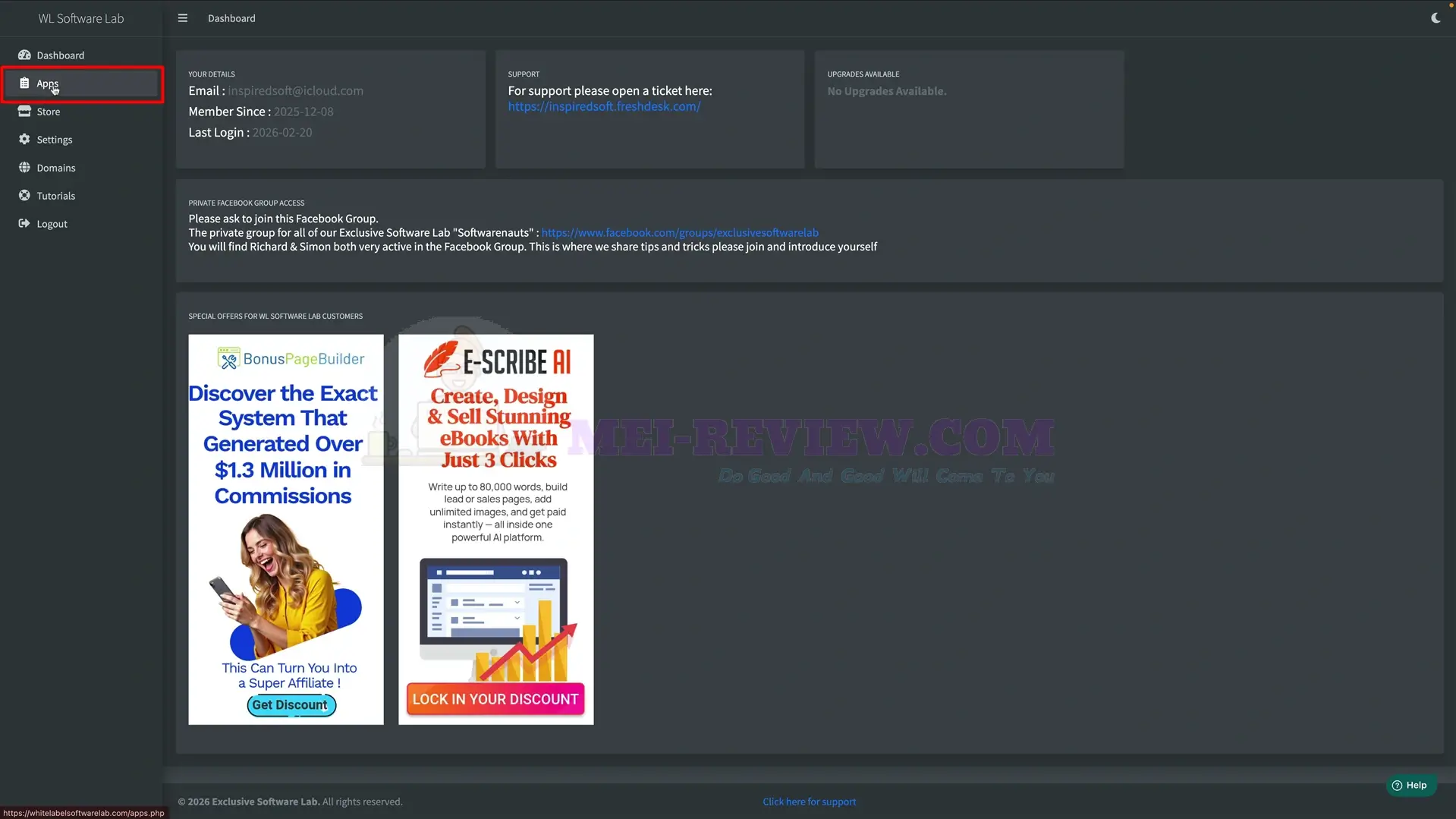Screen dimensions: 1456x819
Task: Go to the Store menu label
Action: 49,112
